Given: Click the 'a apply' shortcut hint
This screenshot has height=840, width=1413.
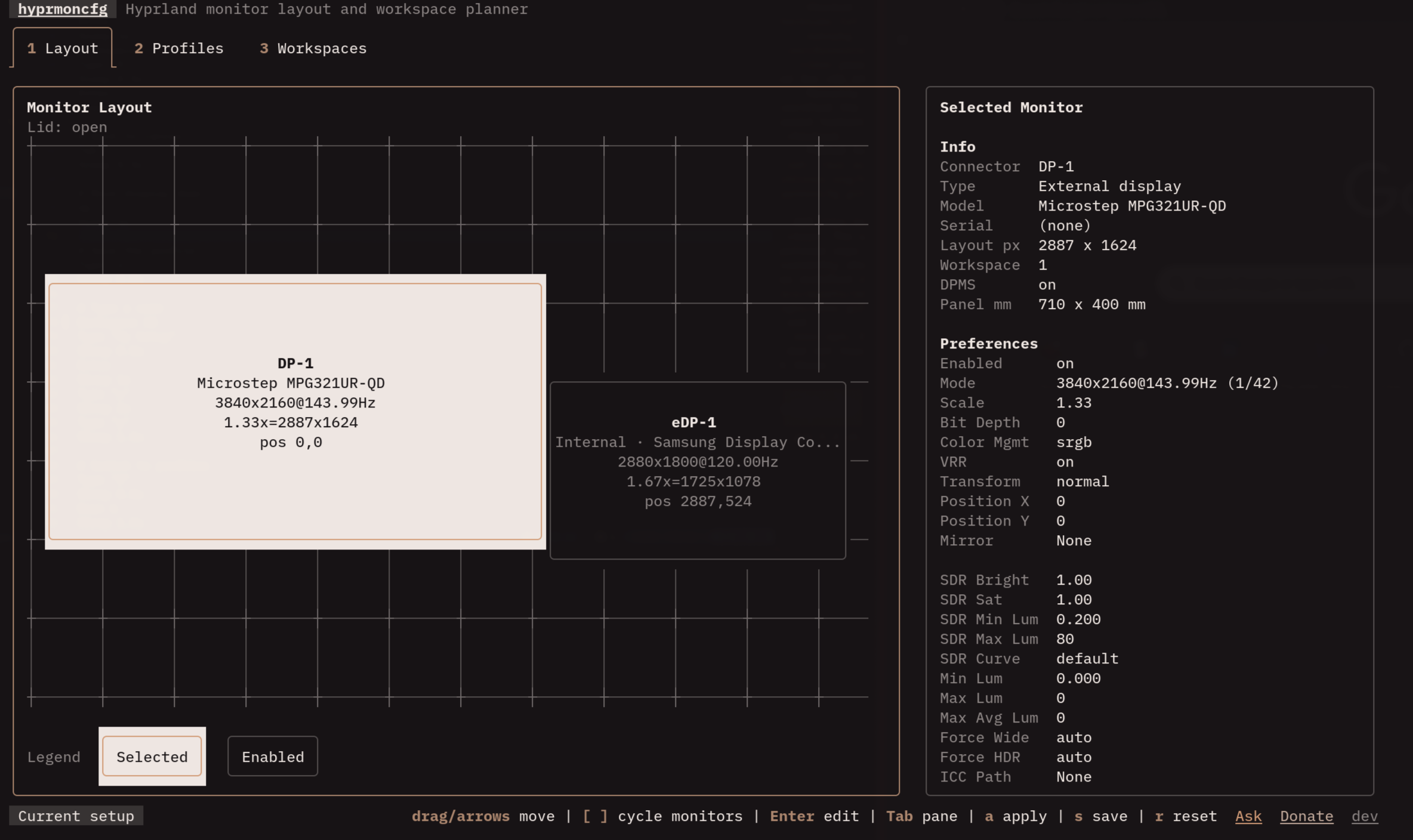Looking at the screenshot, I should [x=1016, y=816].
